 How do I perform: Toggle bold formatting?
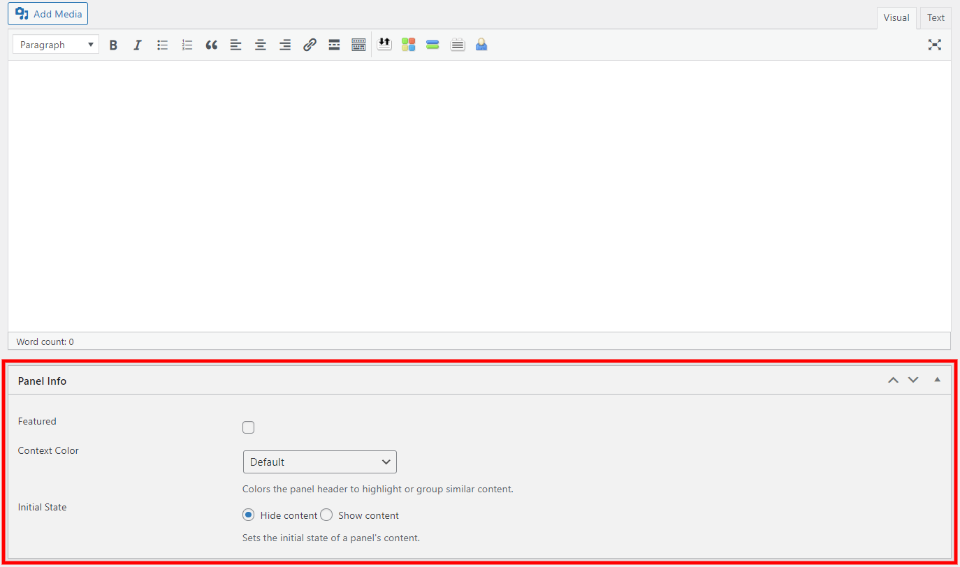pyautogui.click(x=113, y=45)
